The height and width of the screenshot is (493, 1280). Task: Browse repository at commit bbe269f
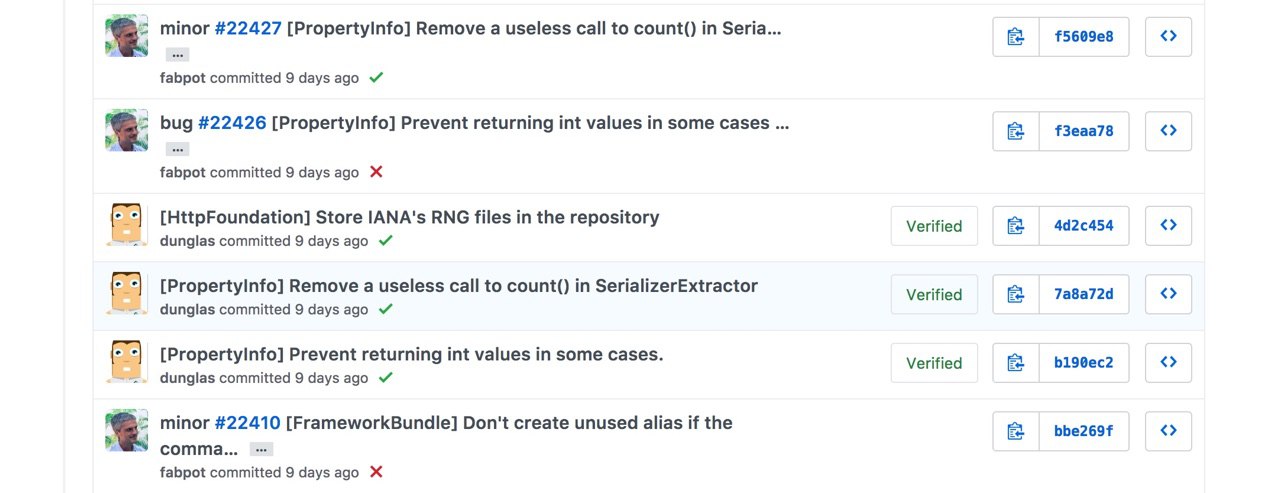pos(1168,431)
